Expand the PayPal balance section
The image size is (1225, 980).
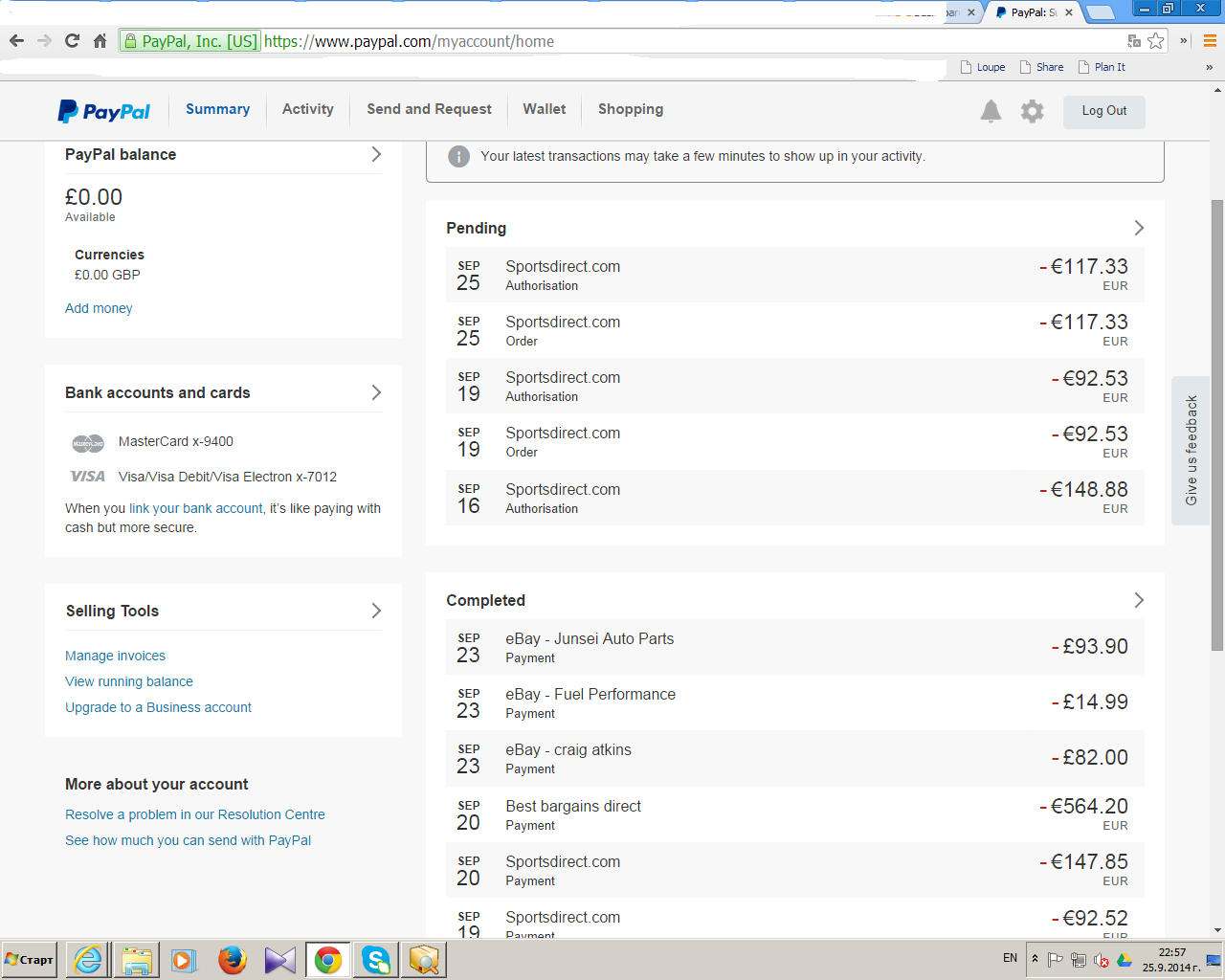click(x=376, y=154)
